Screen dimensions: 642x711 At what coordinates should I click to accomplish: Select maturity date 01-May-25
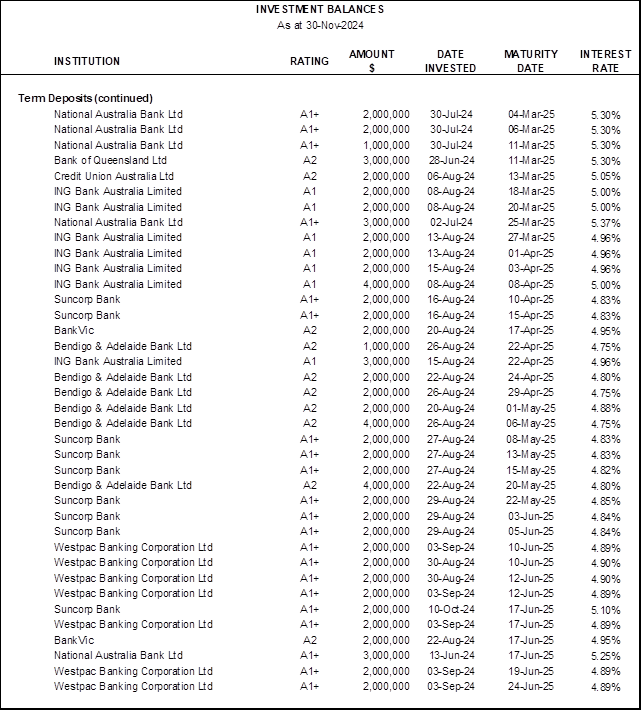[x=531, y=409]
